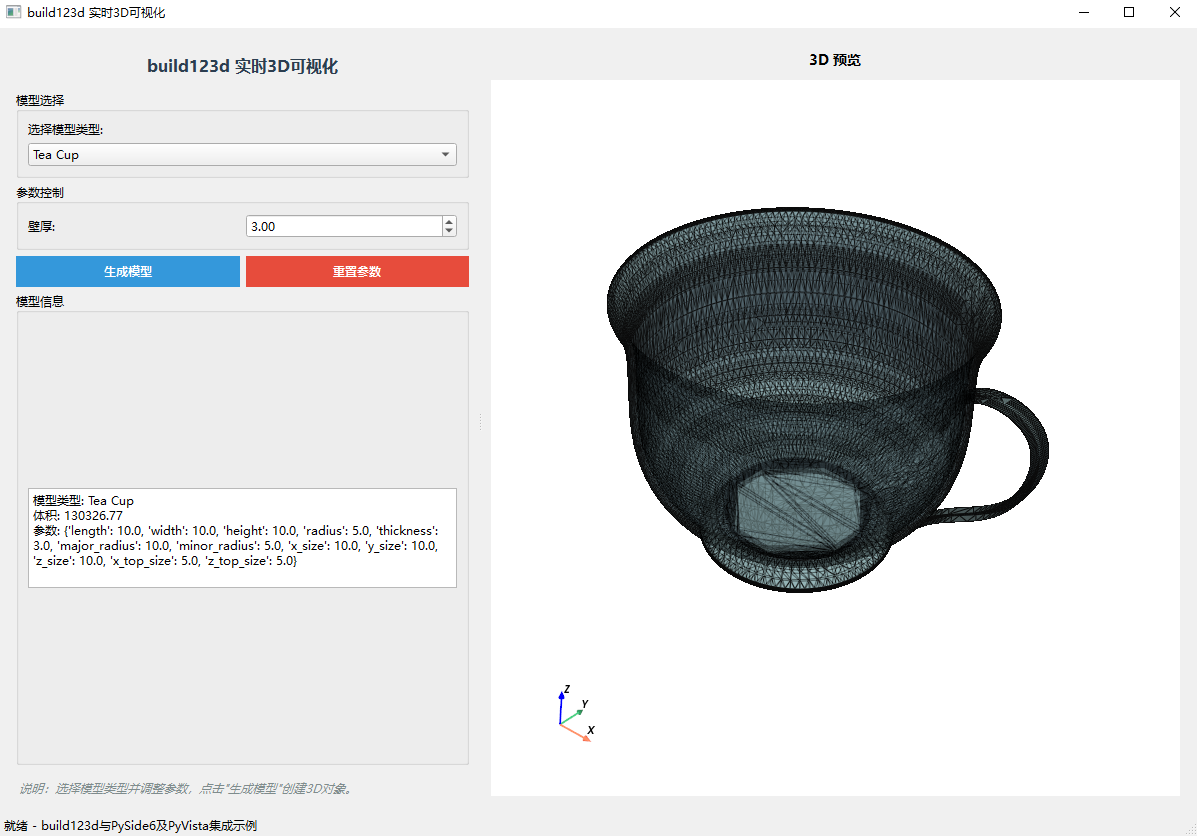Click the build123d app icon in title bar

coord(13,12)
